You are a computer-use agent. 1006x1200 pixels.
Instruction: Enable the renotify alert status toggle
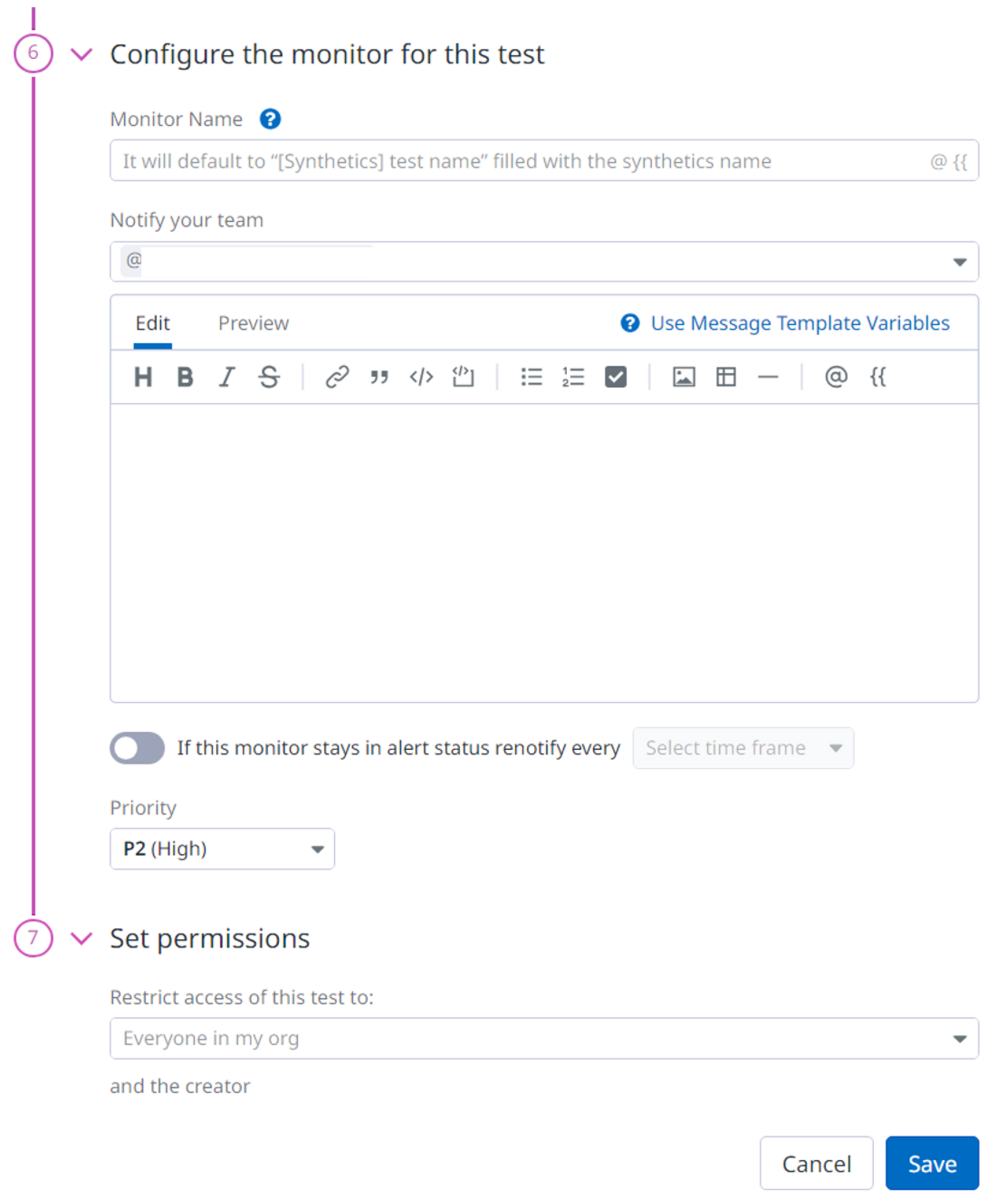pos(137,748)
